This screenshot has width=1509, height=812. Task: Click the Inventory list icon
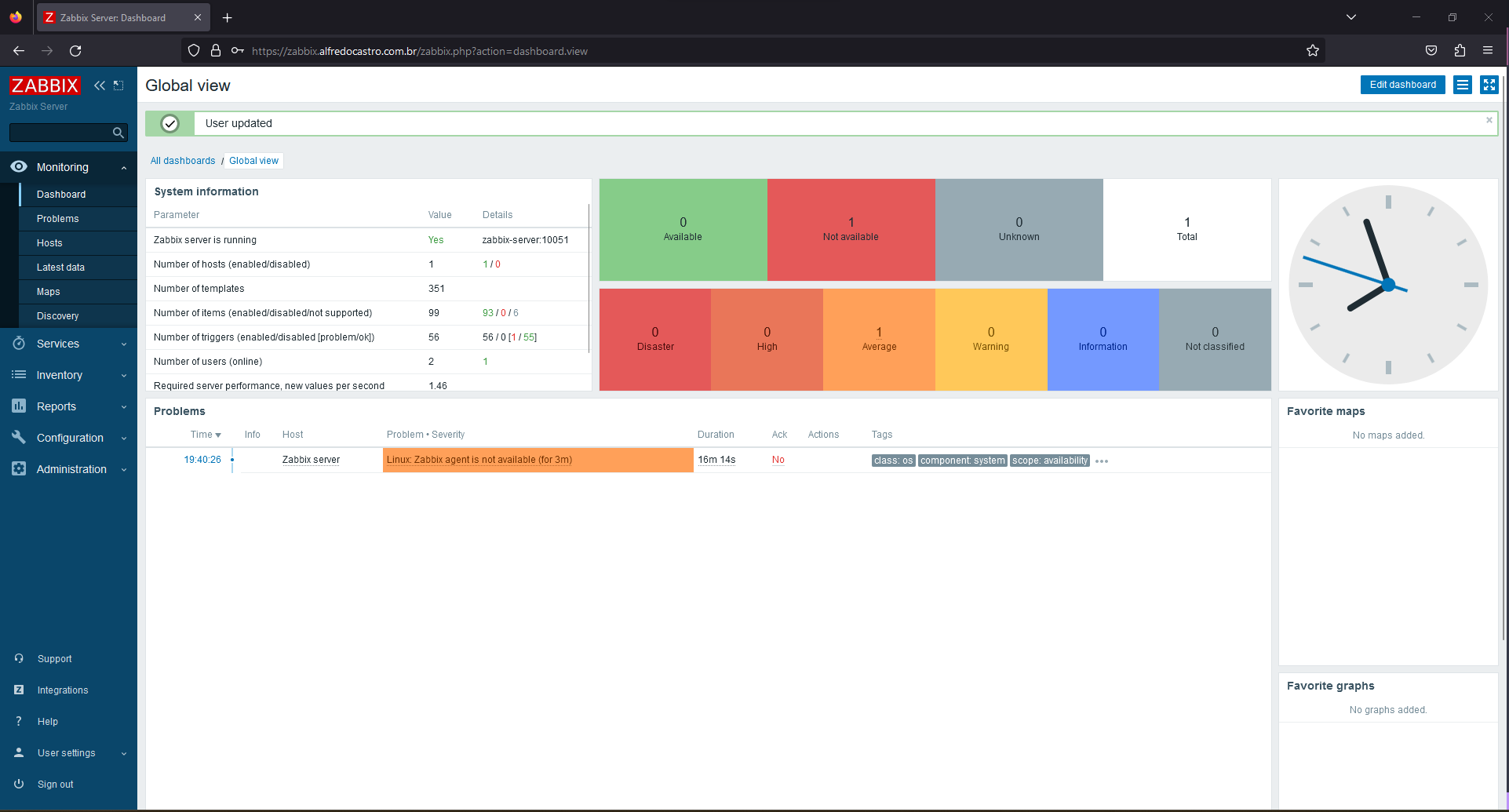pos(19,375)
